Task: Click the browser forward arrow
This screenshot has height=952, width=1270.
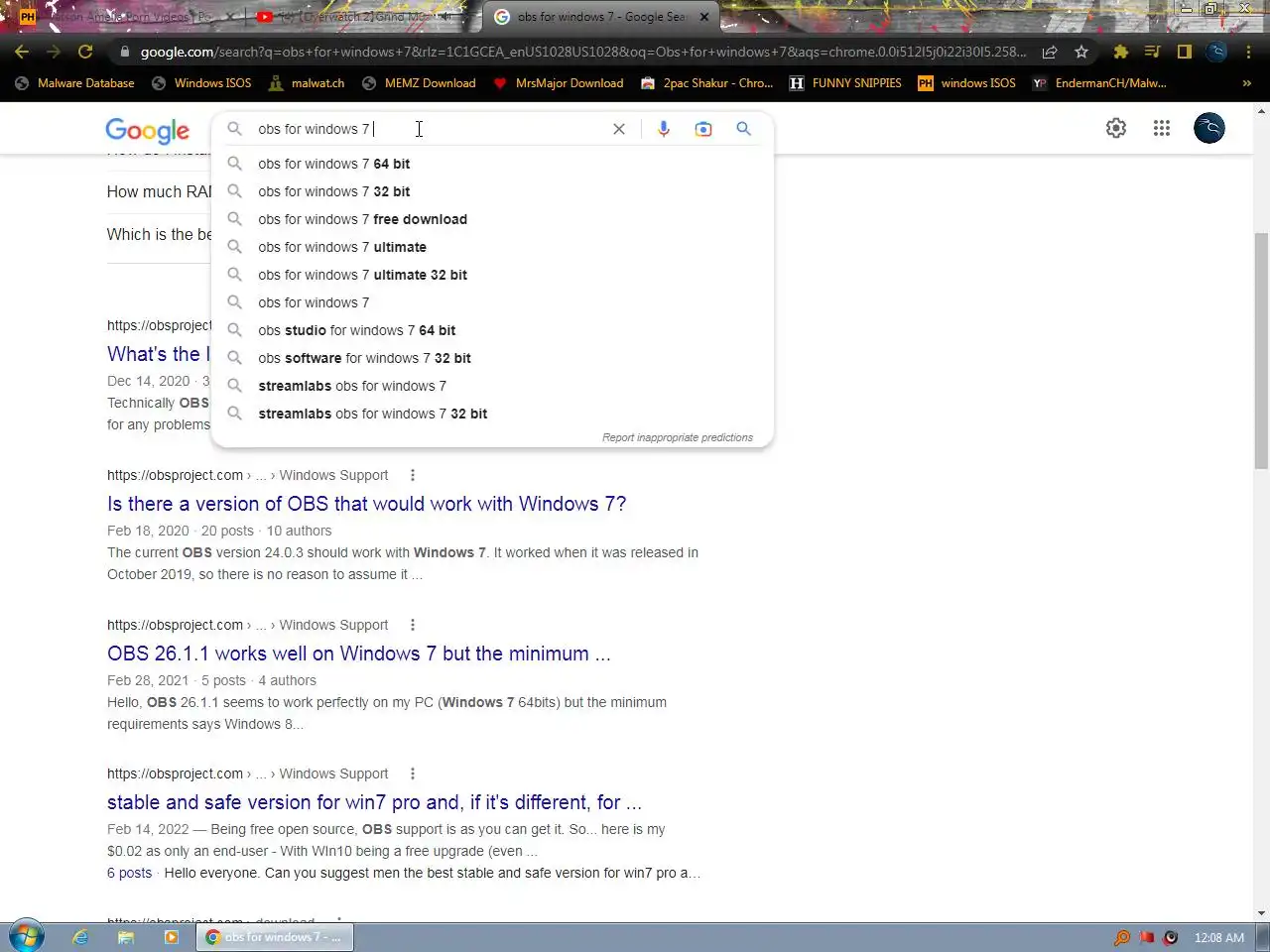Action: coord(54,52)
